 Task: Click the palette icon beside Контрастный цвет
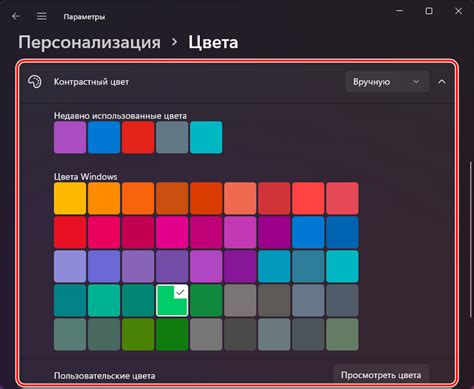tap(35, 82)
